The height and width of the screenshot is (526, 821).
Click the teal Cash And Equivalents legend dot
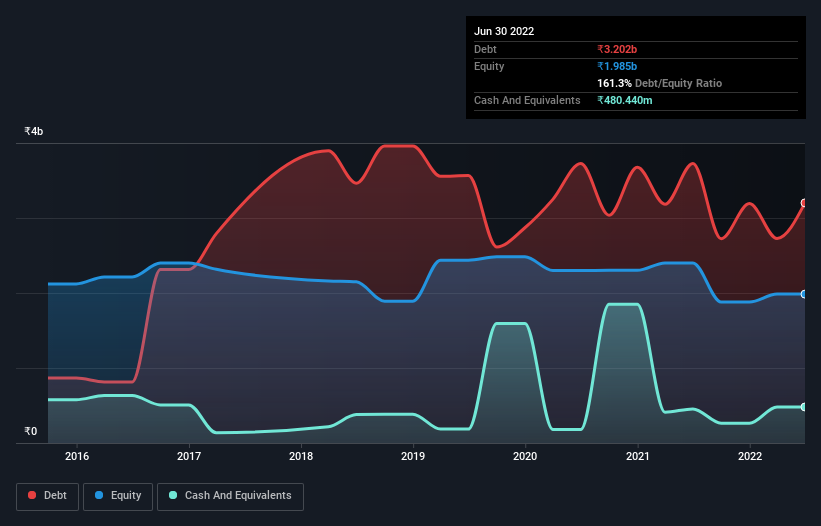(x=173, y=495)
